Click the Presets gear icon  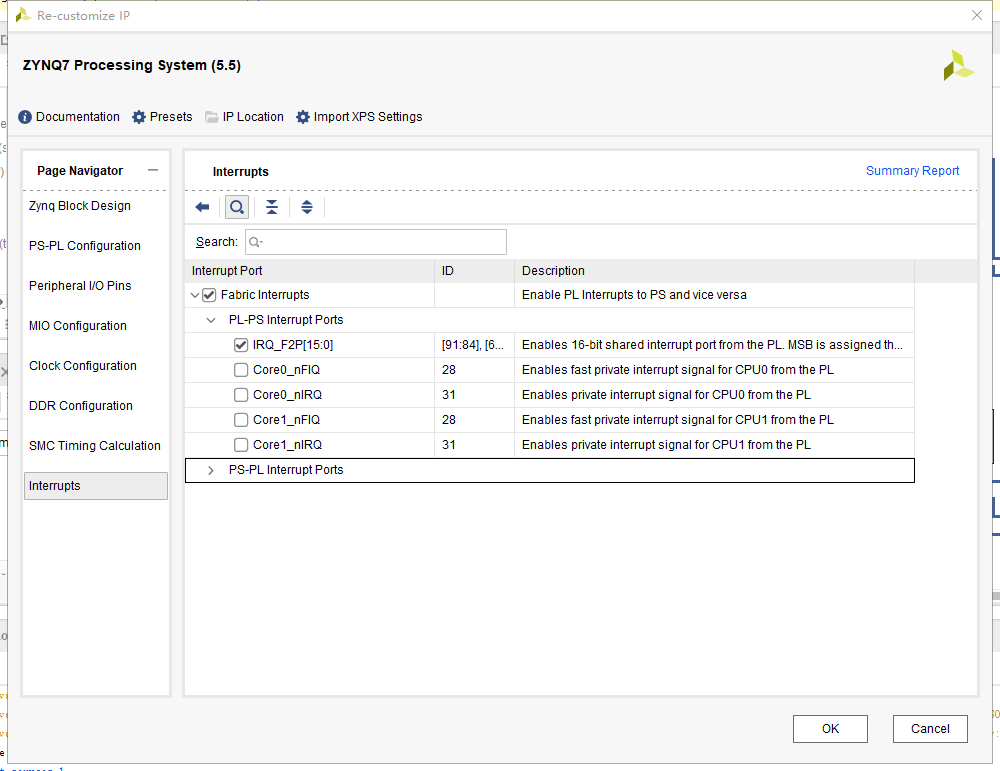139,117
